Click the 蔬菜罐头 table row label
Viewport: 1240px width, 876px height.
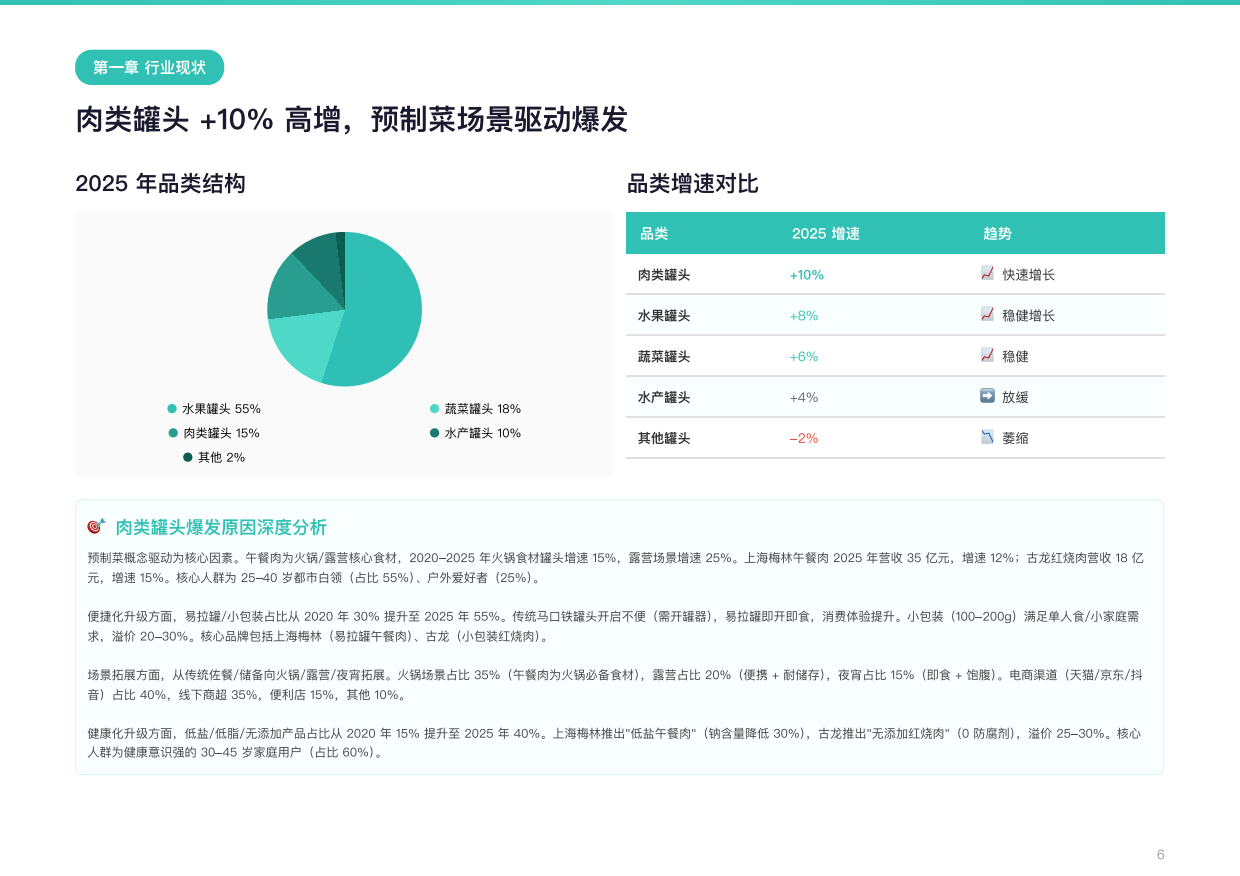664,357
